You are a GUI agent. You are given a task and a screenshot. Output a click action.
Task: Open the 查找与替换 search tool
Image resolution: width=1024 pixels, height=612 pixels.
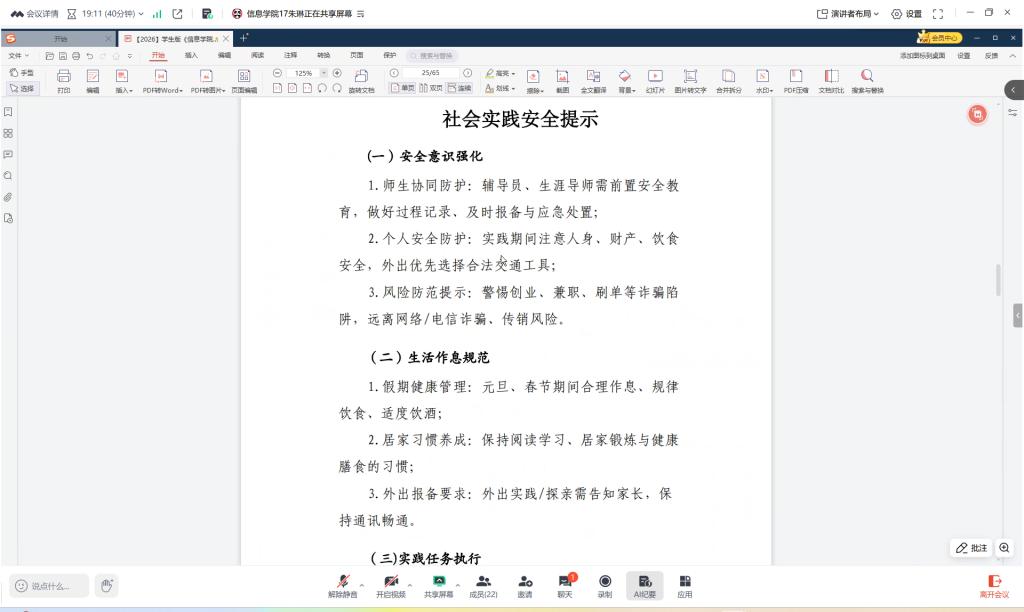(867, 80)
